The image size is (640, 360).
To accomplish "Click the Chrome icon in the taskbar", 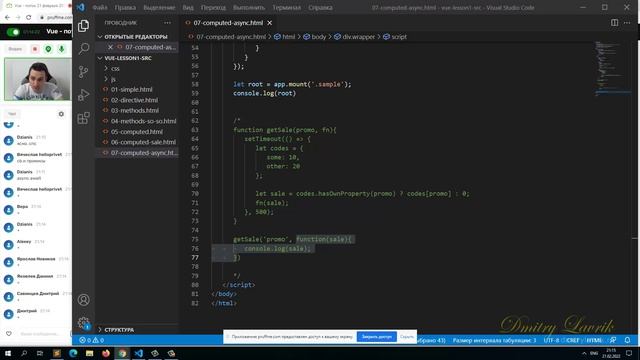I will pyautogui.click(x=122, y=353).
